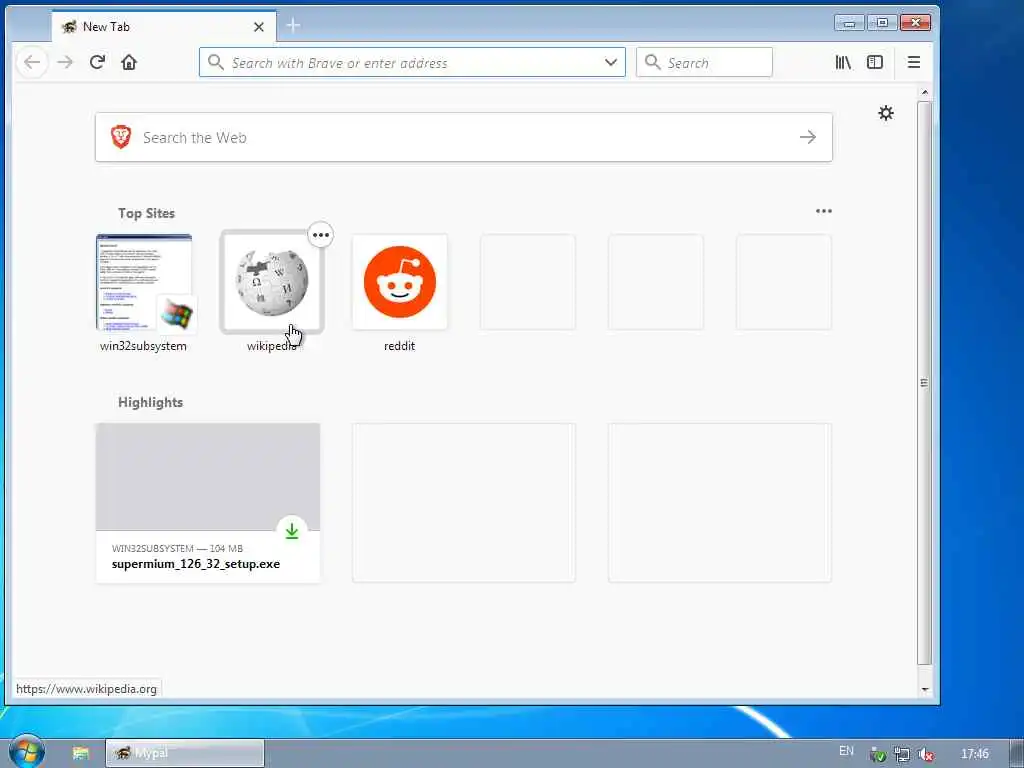Screen dimensions: 1024x768
Task: Click the reddit tile label
Action: click(x=400, y=346)
